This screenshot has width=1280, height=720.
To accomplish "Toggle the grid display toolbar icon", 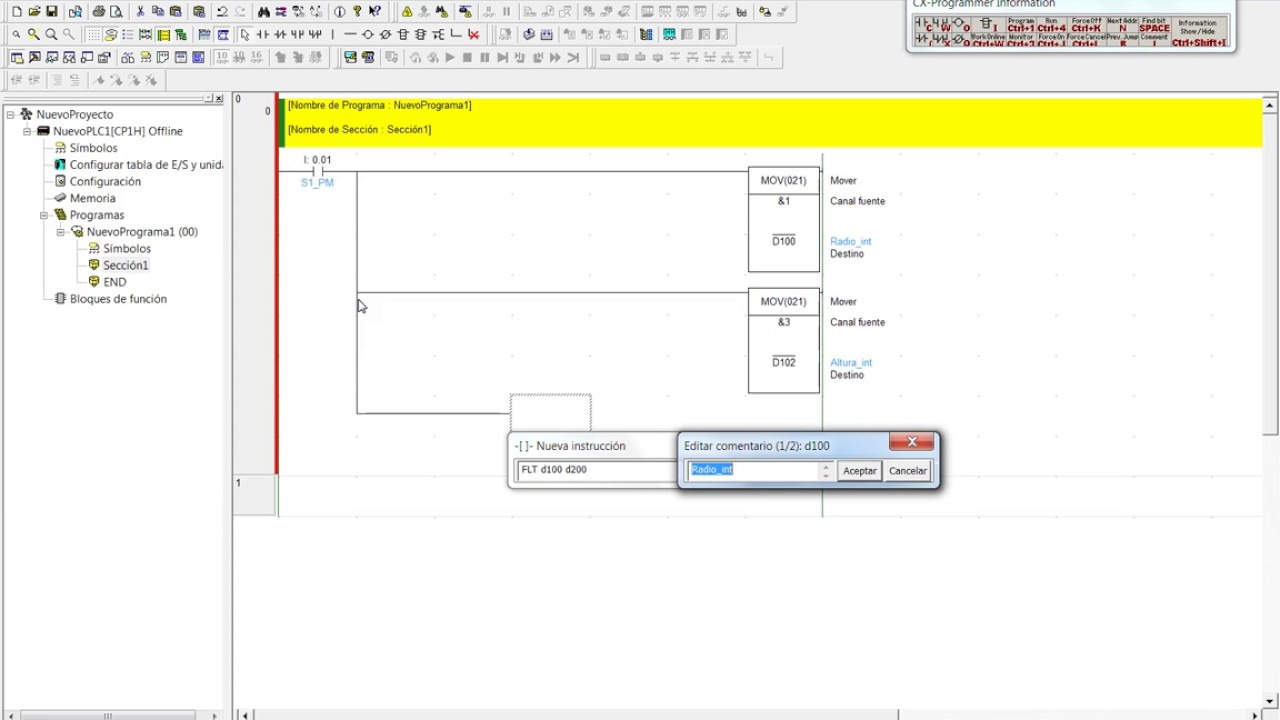I will (x=93, y=34).
